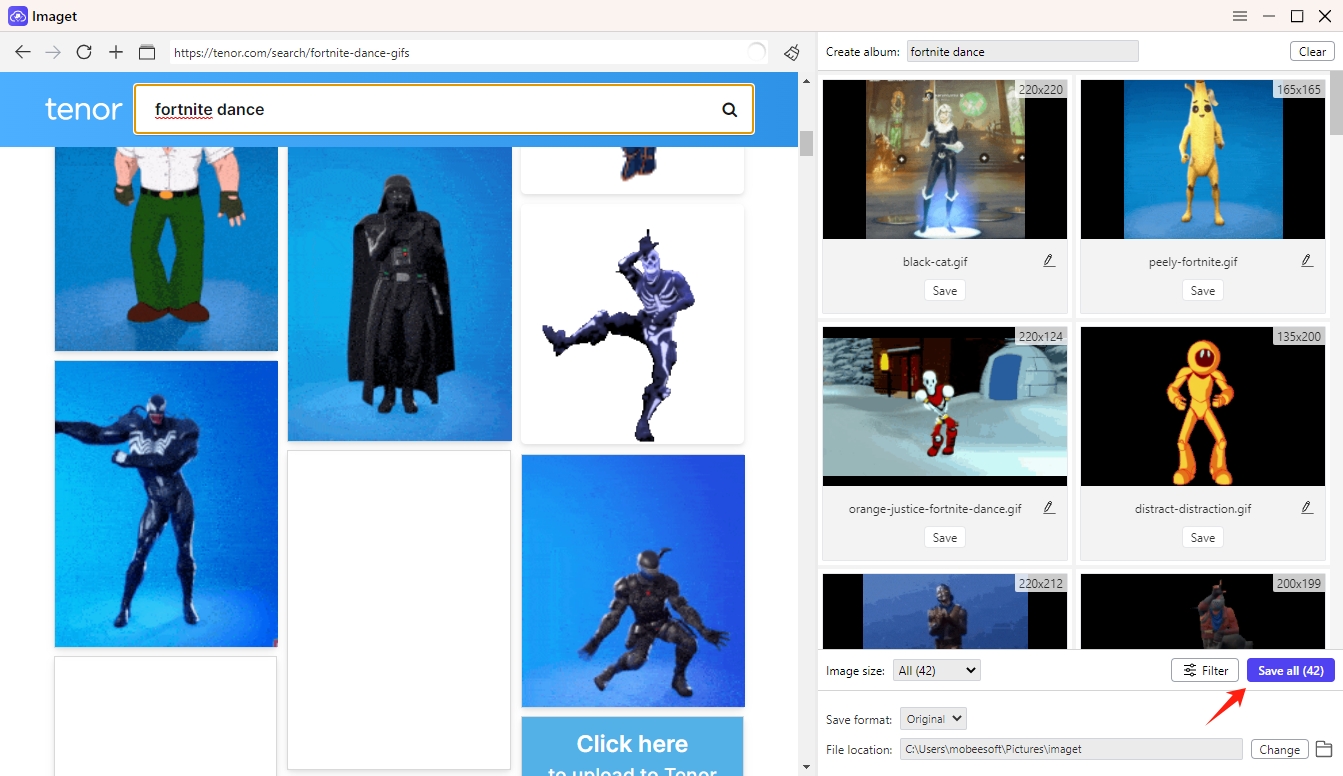Click the File location path field
The height and width of the screenshot is (776, 1343).
click(1071, 749)
